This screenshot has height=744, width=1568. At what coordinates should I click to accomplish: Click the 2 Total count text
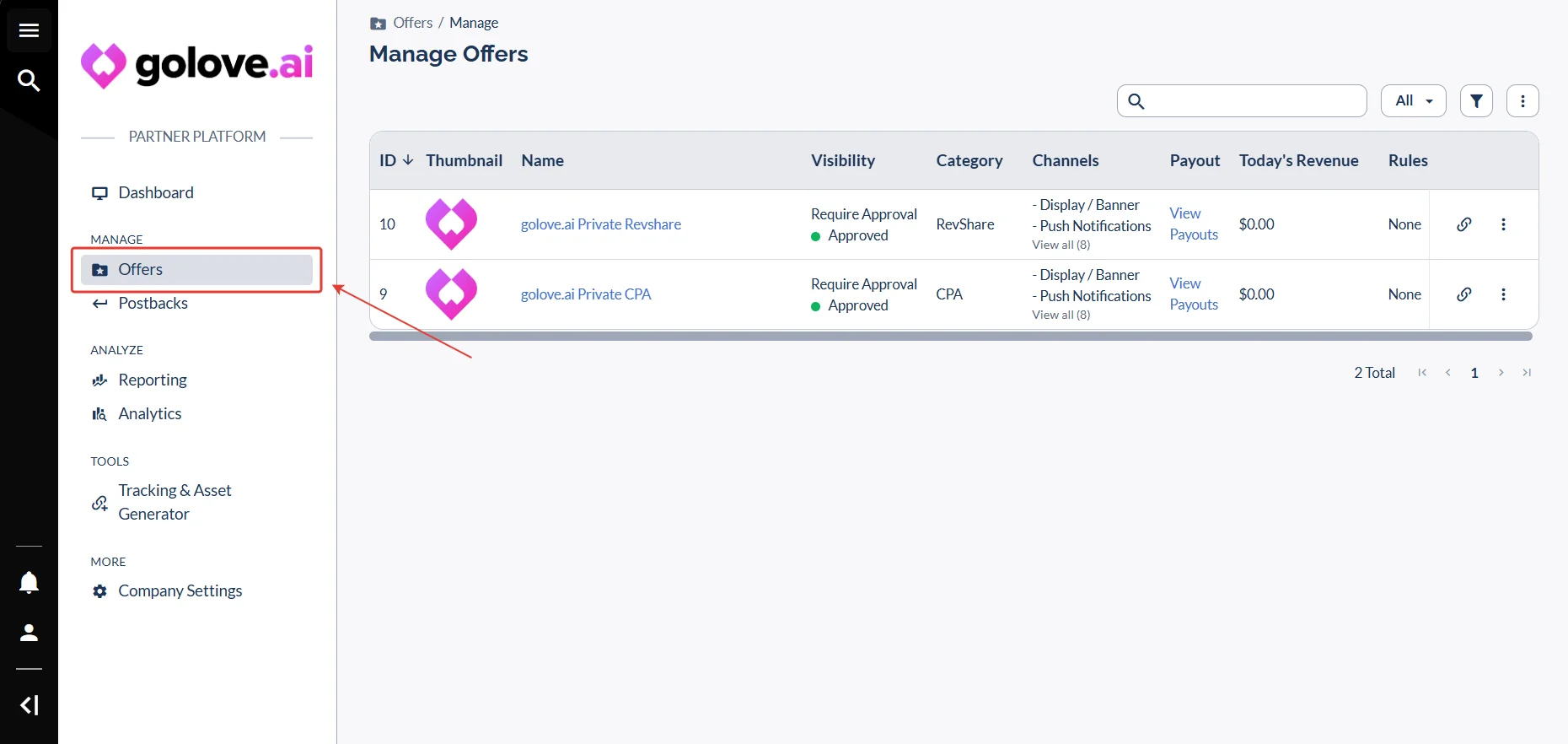click(1374, 373)
